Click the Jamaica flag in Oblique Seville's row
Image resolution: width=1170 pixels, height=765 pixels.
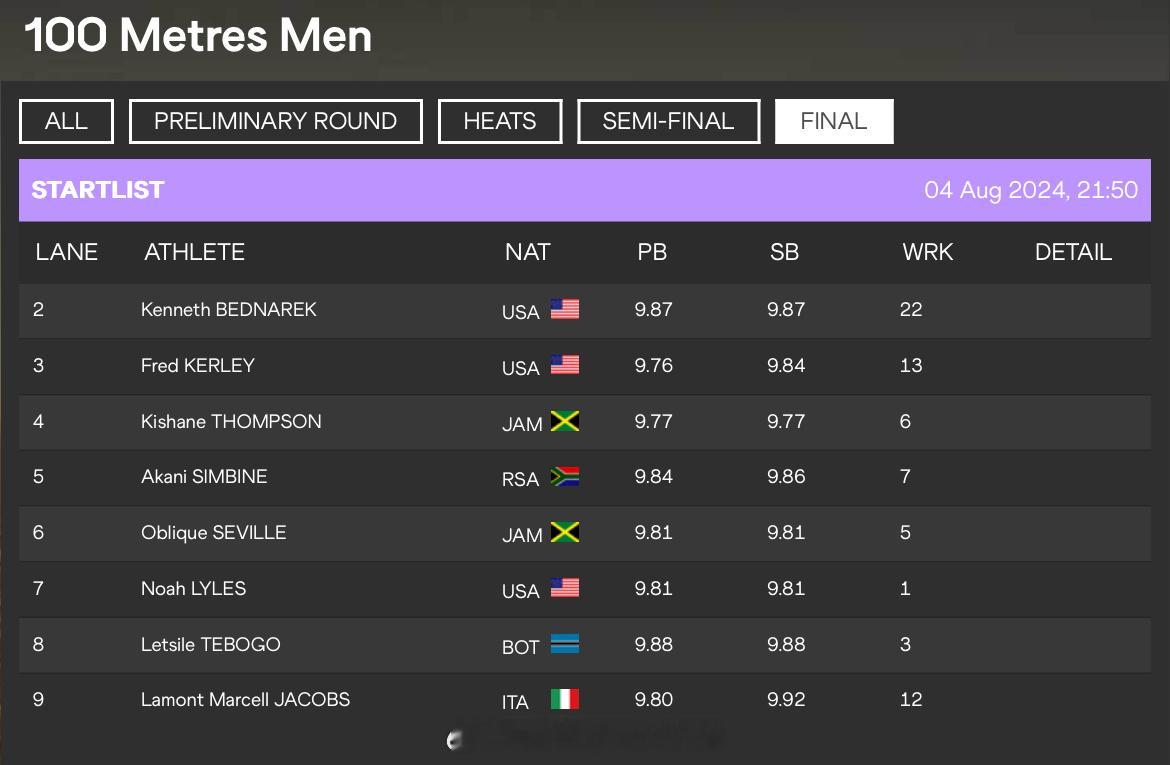click(565, 532)
